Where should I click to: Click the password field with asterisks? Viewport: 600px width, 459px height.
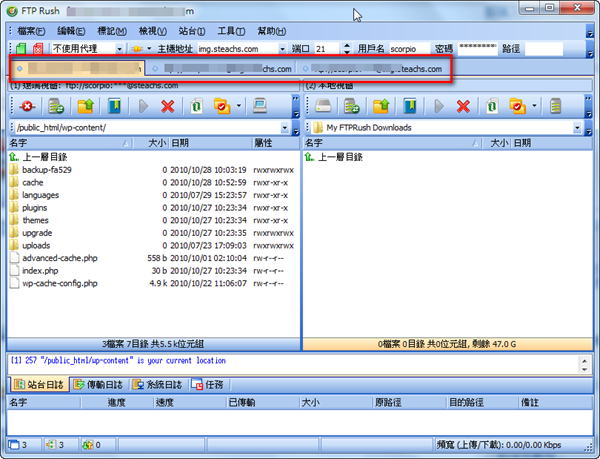click(x=478, y=49)
